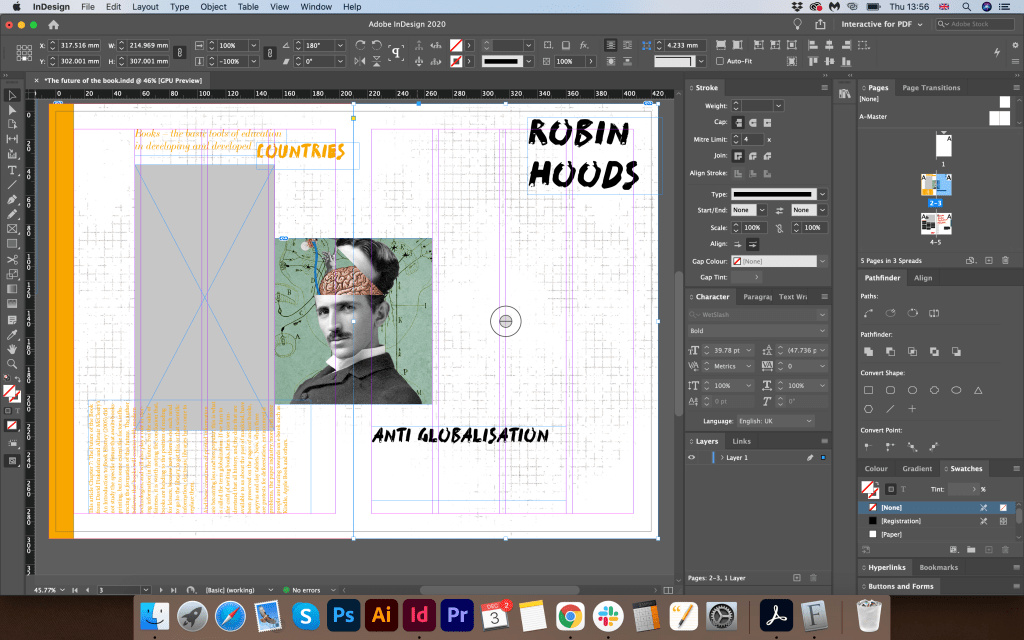Convert shape to ellipse in Pathfinder
1024x640 pixels.
pyautogui.click(x=956, y=390)
